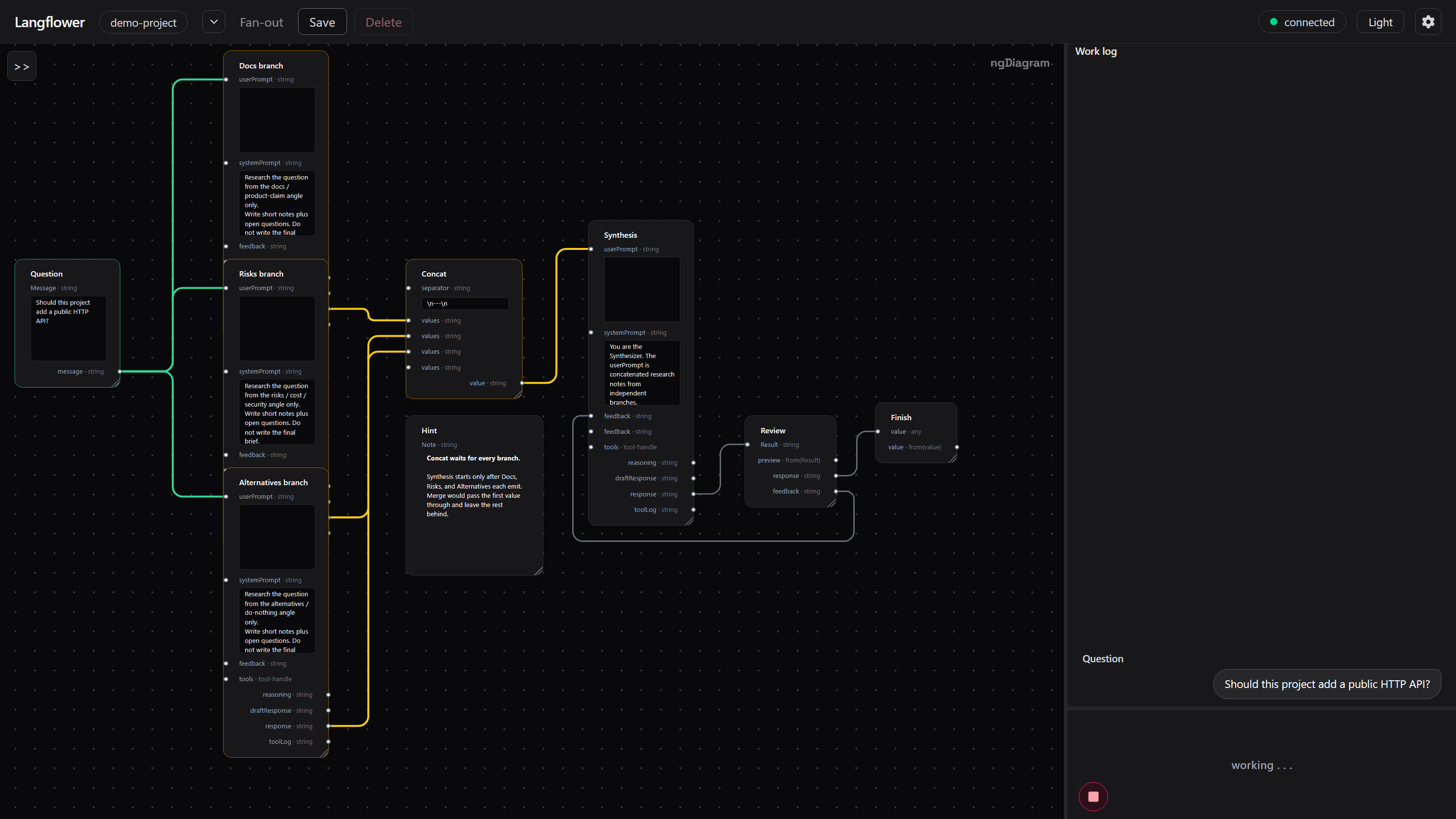The width and height of the screenshot is (1456, 819).
Task: Click Alternatives branch toolLog output port
Action: (329, 741)
